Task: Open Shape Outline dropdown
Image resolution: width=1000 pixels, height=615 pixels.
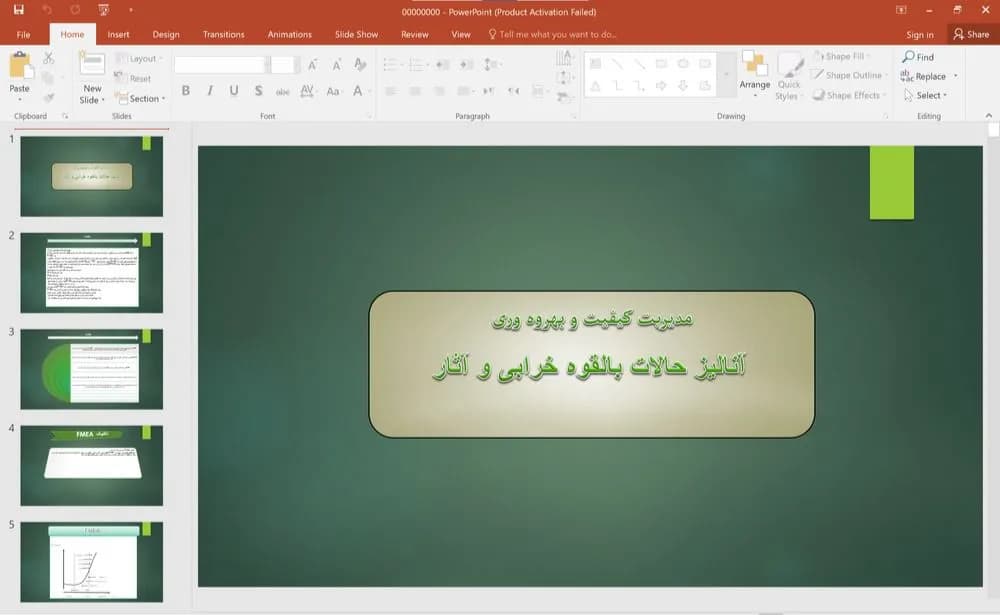Action: 850,75
